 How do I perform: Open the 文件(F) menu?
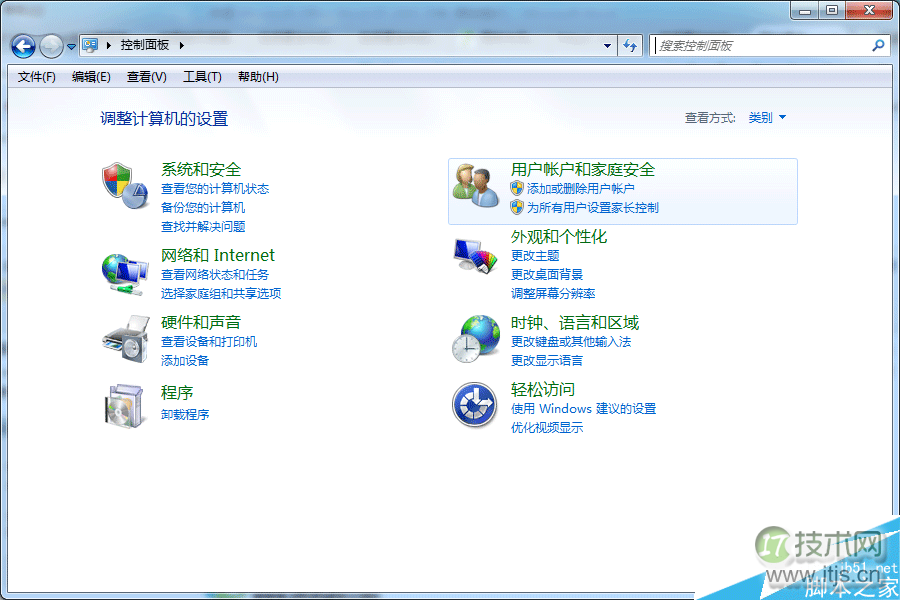37,77
